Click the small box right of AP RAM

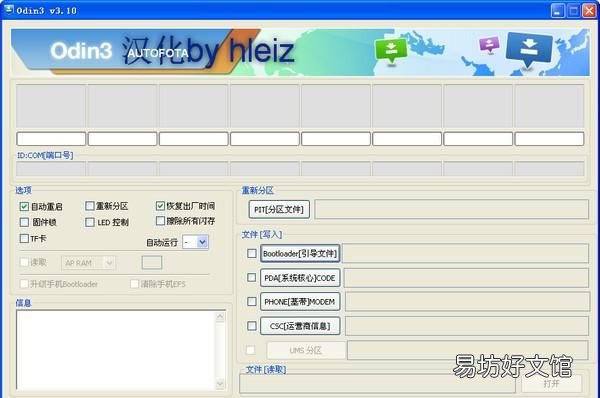[152, 263]
